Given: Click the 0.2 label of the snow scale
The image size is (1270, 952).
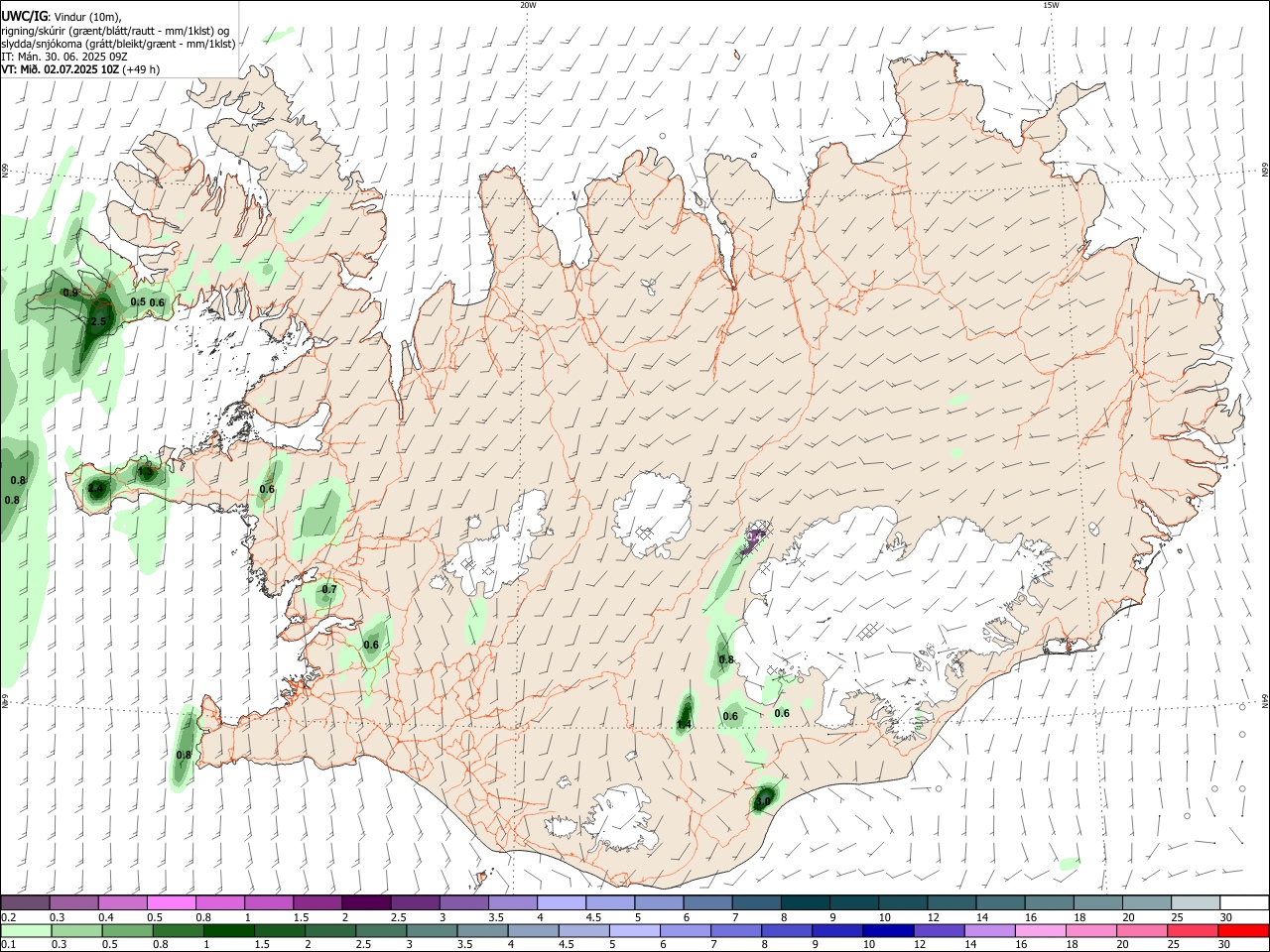Looking at the screenshot, I should 8,918.
